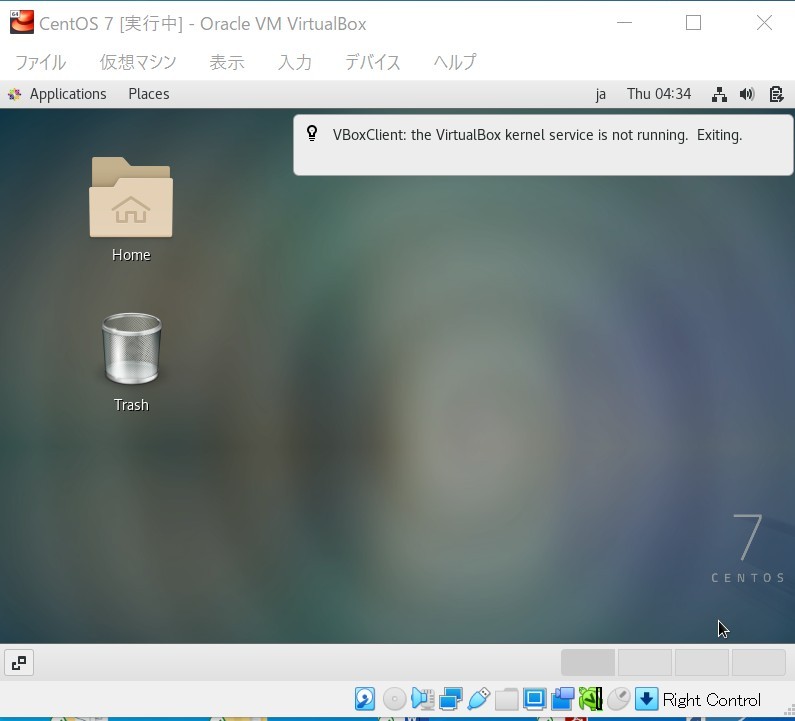
Task: Switch to the fourth workspace
Action: [758, 662]
